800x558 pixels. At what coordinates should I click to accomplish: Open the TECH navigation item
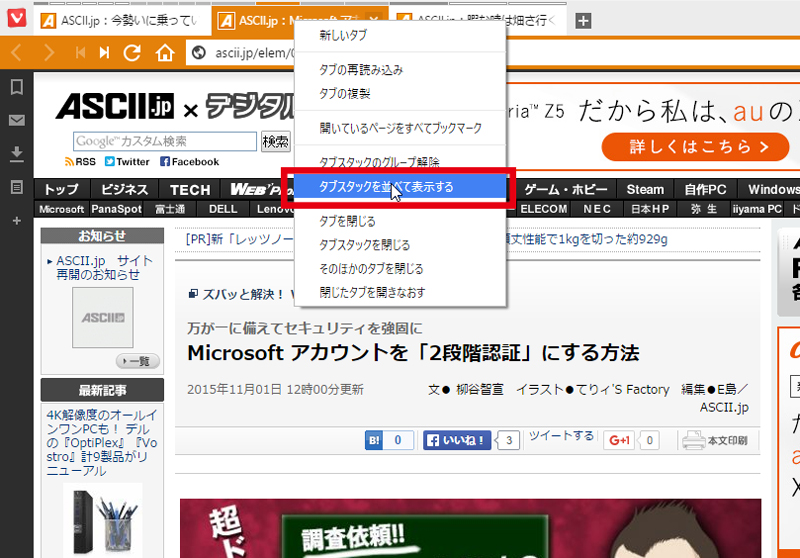(190, 189)
